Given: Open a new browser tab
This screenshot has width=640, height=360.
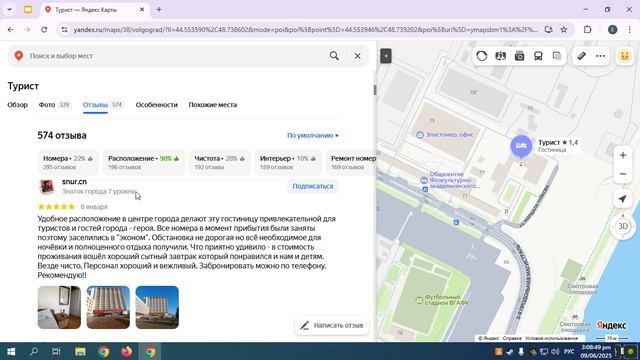Looking at the screenshot, I should coord(159,9).
